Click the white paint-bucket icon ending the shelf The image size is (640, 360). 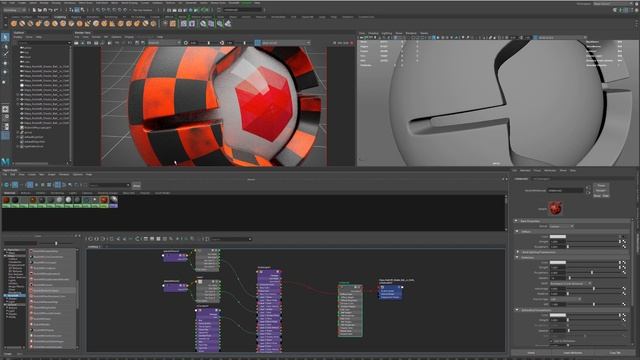click(228, 24)
